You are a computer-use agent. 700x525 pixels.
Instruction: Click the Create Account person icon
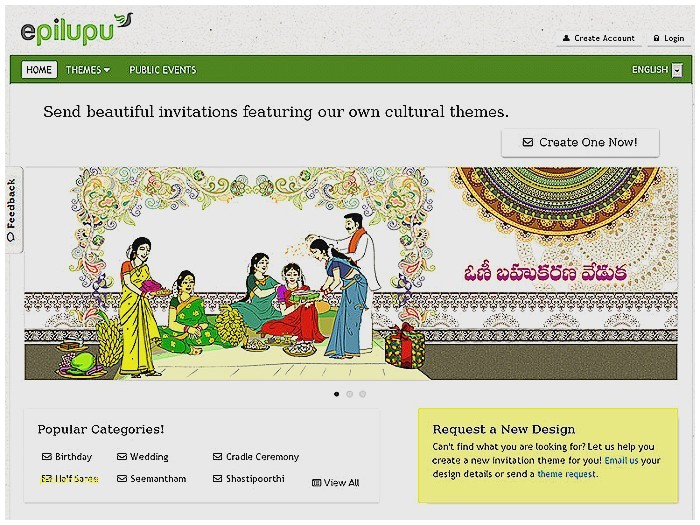click(566, 38)
